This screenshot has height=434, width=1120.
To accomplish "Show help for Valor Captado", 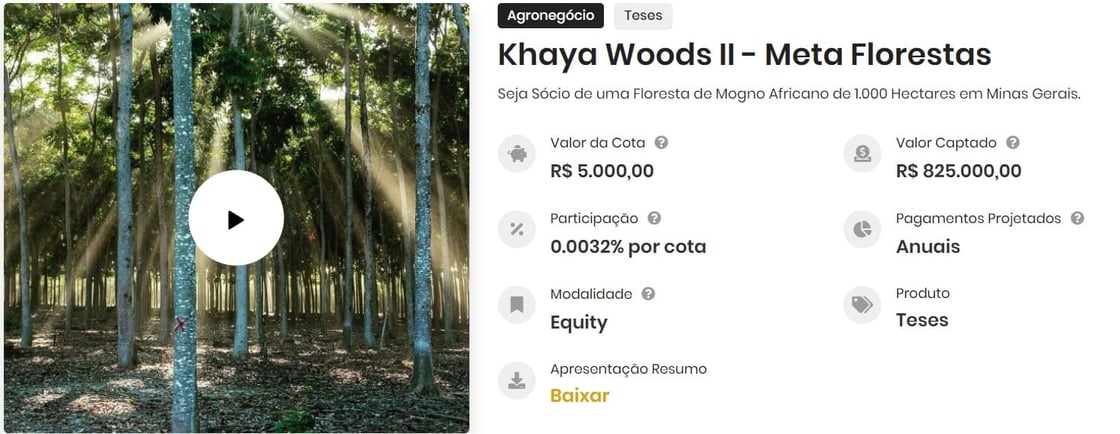I will coord(1013,143).
